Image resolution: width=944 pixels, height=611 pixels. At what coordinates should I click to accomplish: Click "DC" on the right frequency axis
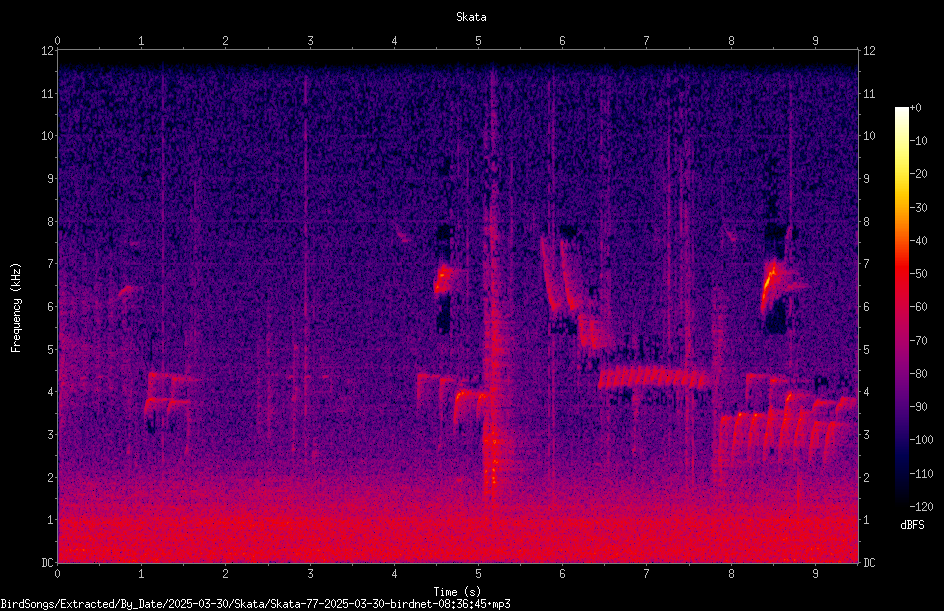pos(869,563)
